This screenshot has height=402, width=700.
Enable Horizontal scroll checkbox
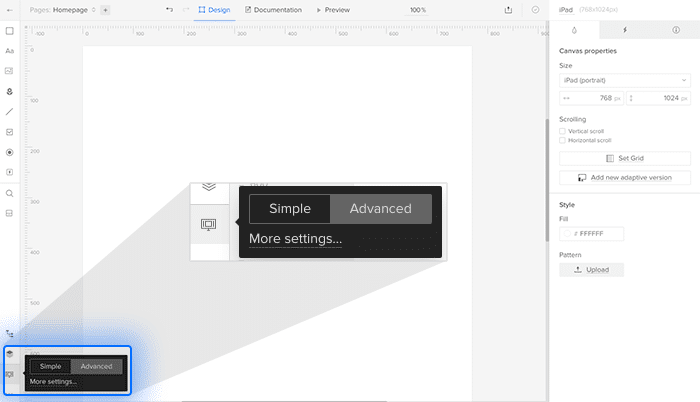(562, 140)
